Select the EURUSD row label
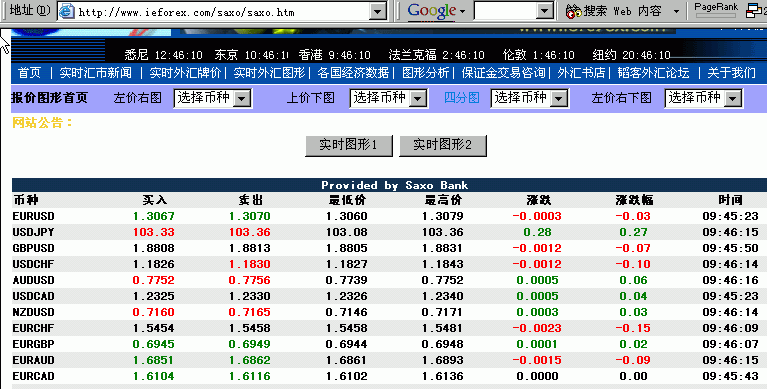767x389 pixels. click(33, 216)
